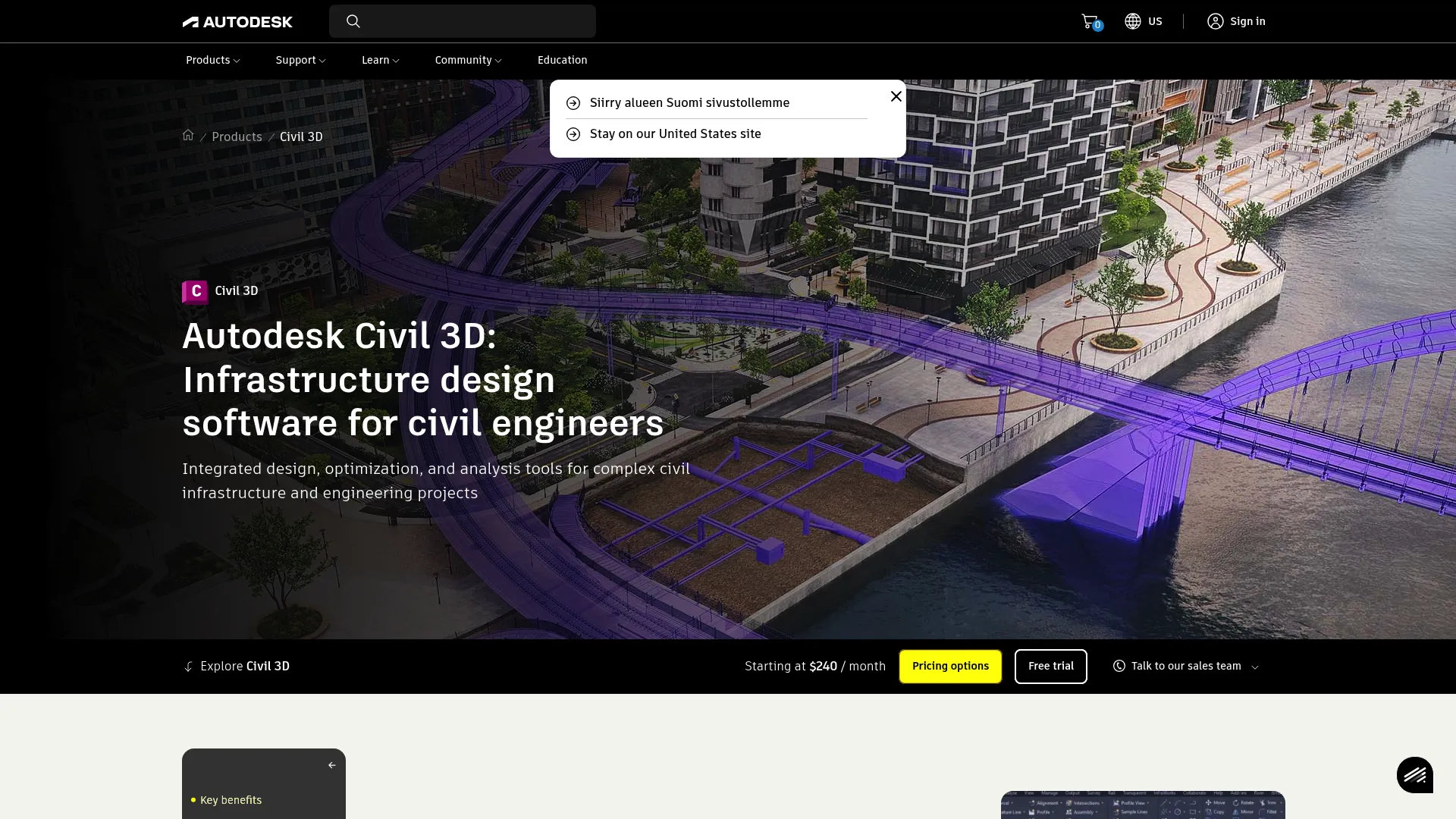Click the arrow icon beside Siirry alueen Suomi
This screenshot has height=819, width=1456.
coord(573,103)
